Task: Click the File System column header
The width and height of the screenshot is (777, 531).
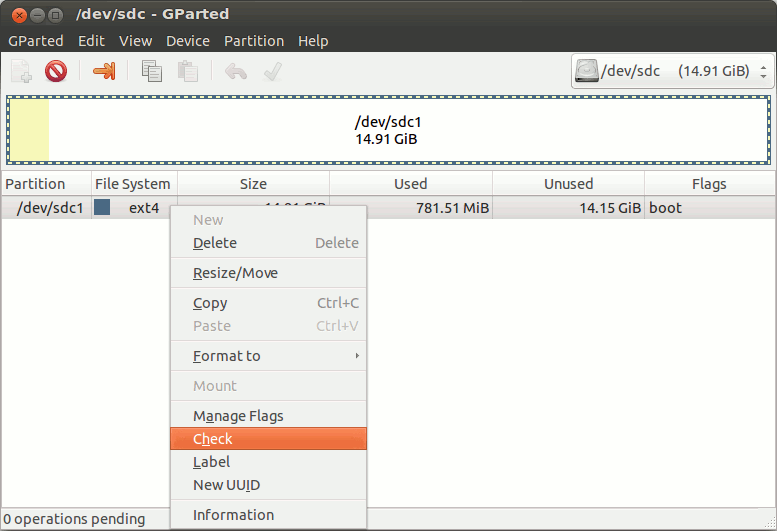Action: [x=134, y=184]
